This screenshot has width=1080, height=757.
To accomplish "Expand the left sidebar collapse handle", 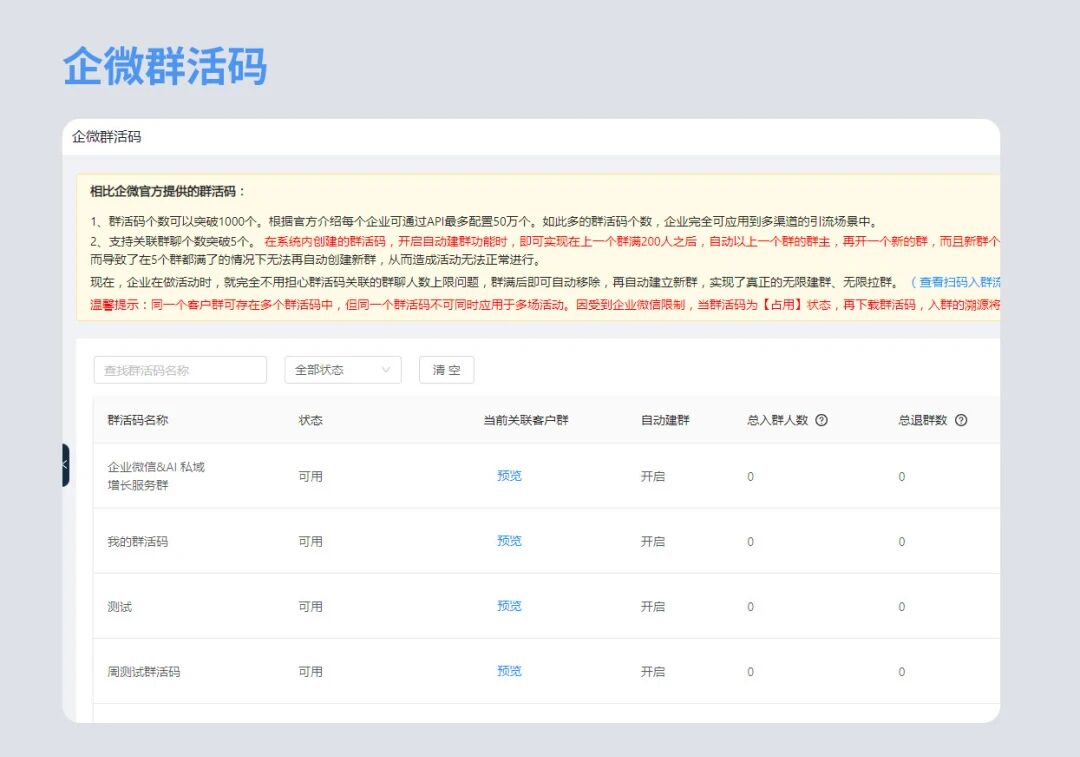I will 65,465.
